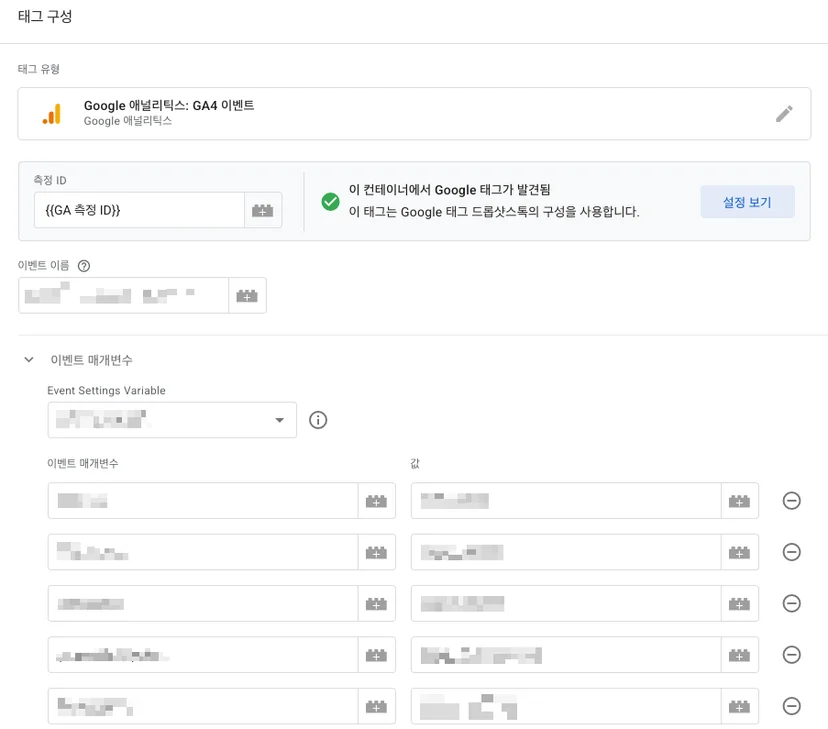
Task: Click the Google Analytics bar chart logo
Action: click(52, 113)
